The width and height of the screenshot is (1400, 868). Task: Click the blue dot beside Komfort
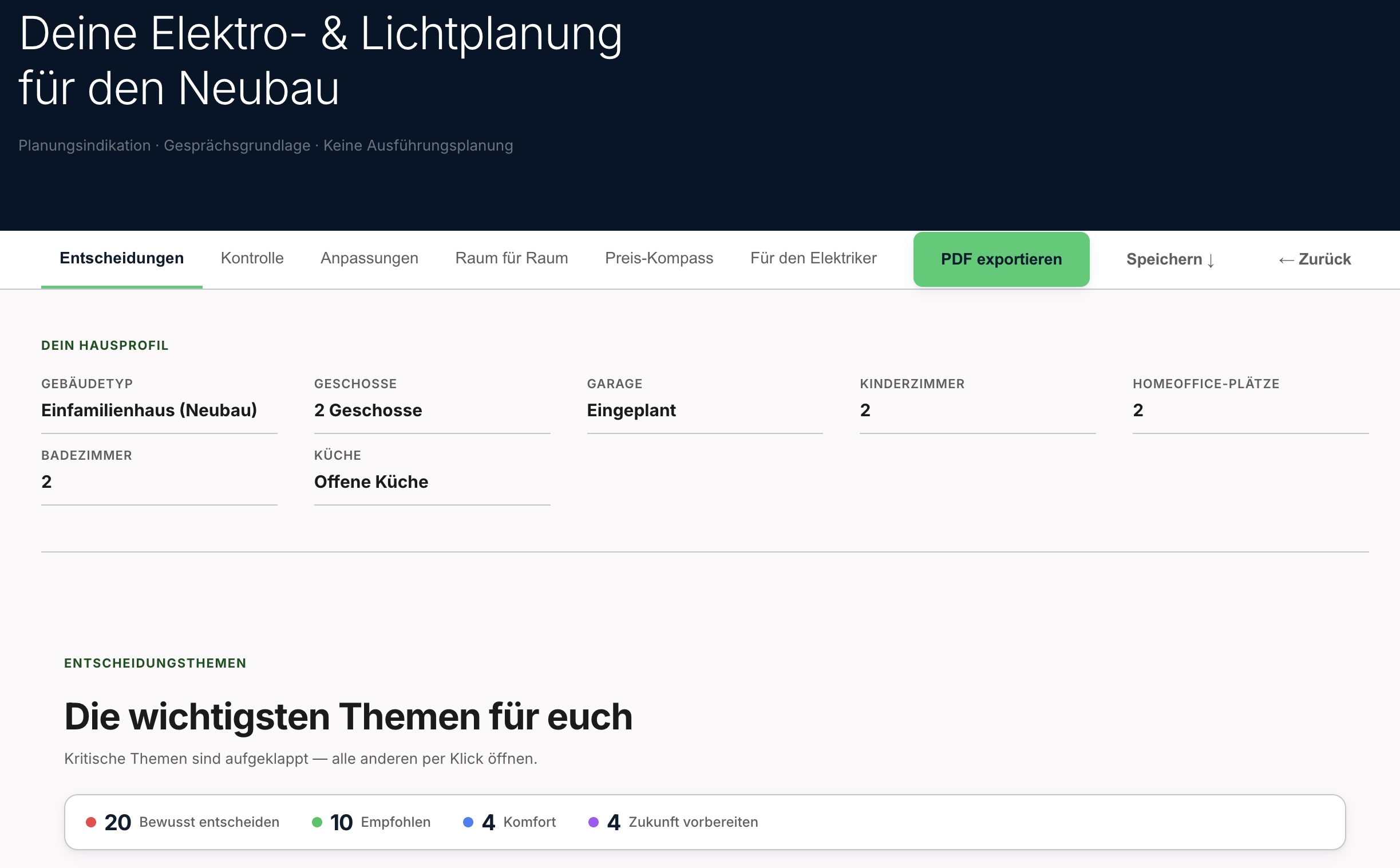468,823
